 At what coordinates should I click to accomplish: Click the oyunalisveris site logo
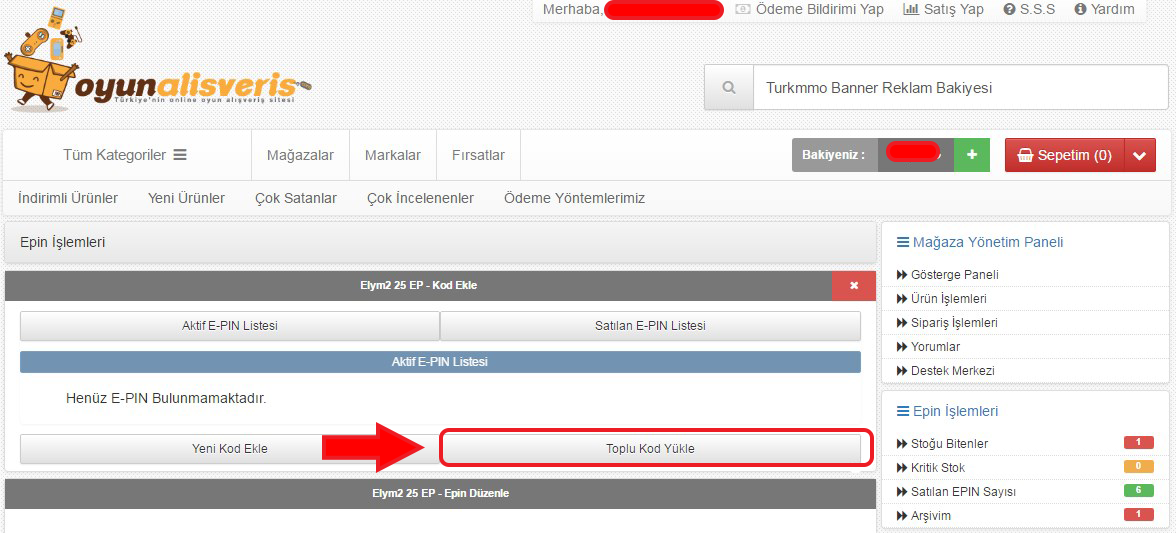pyautogui.click(x=158, y=62)
